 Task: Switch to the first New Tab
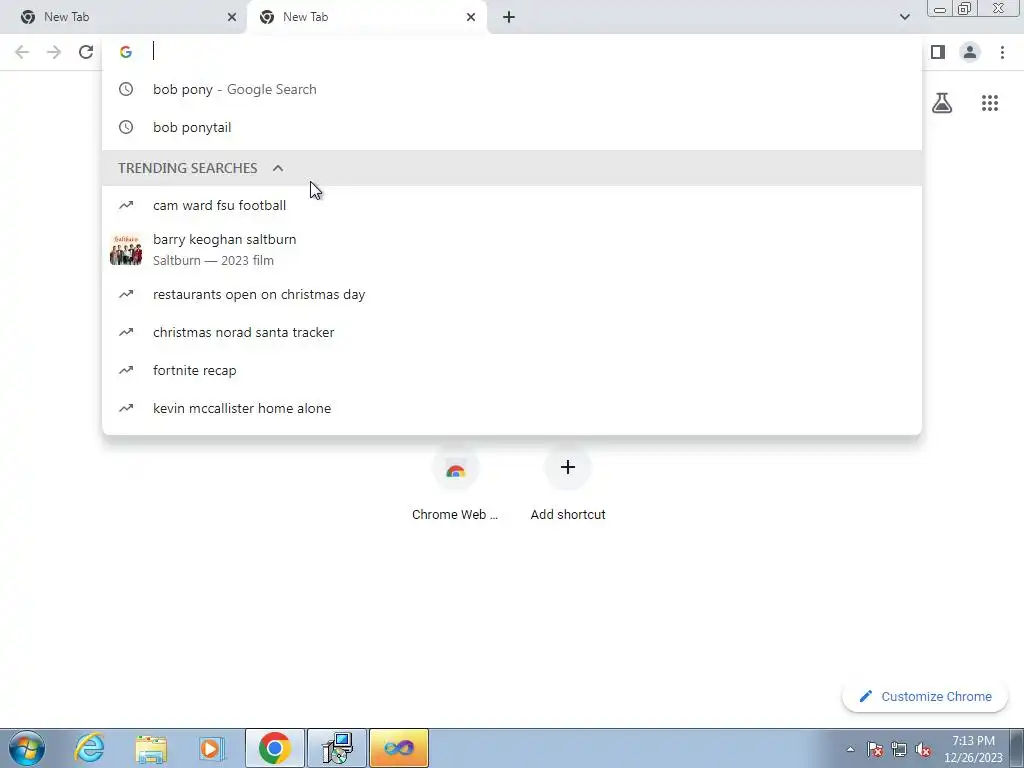coord(123,17)
